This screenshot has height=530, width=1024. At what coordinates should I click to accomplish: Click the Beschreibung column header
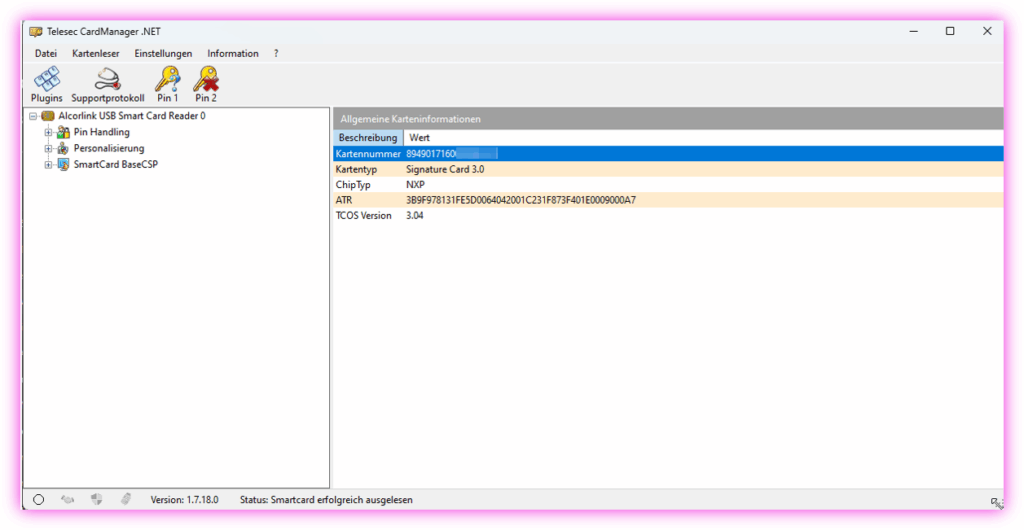coord(368,137)
